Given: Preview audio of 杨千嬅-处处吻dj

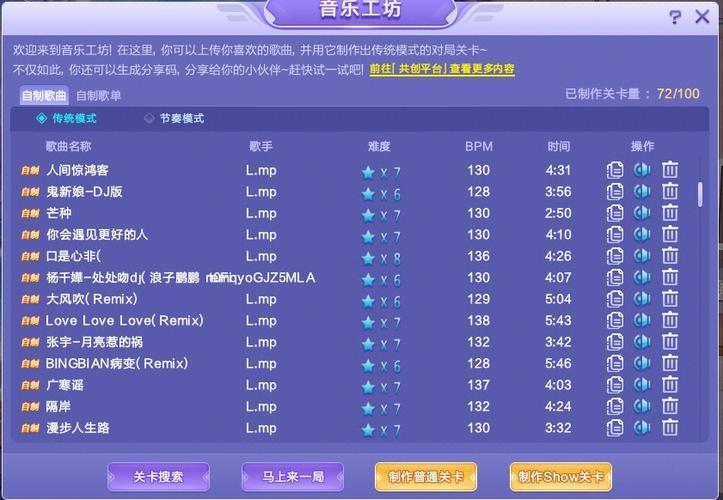Looking at the screenshot, I should pos(642,278).
